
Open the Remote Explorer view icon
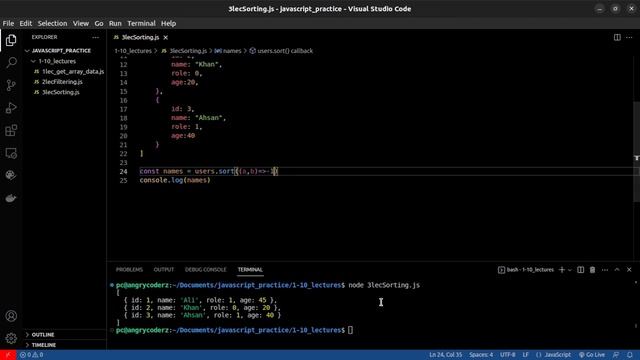[11, 153]
